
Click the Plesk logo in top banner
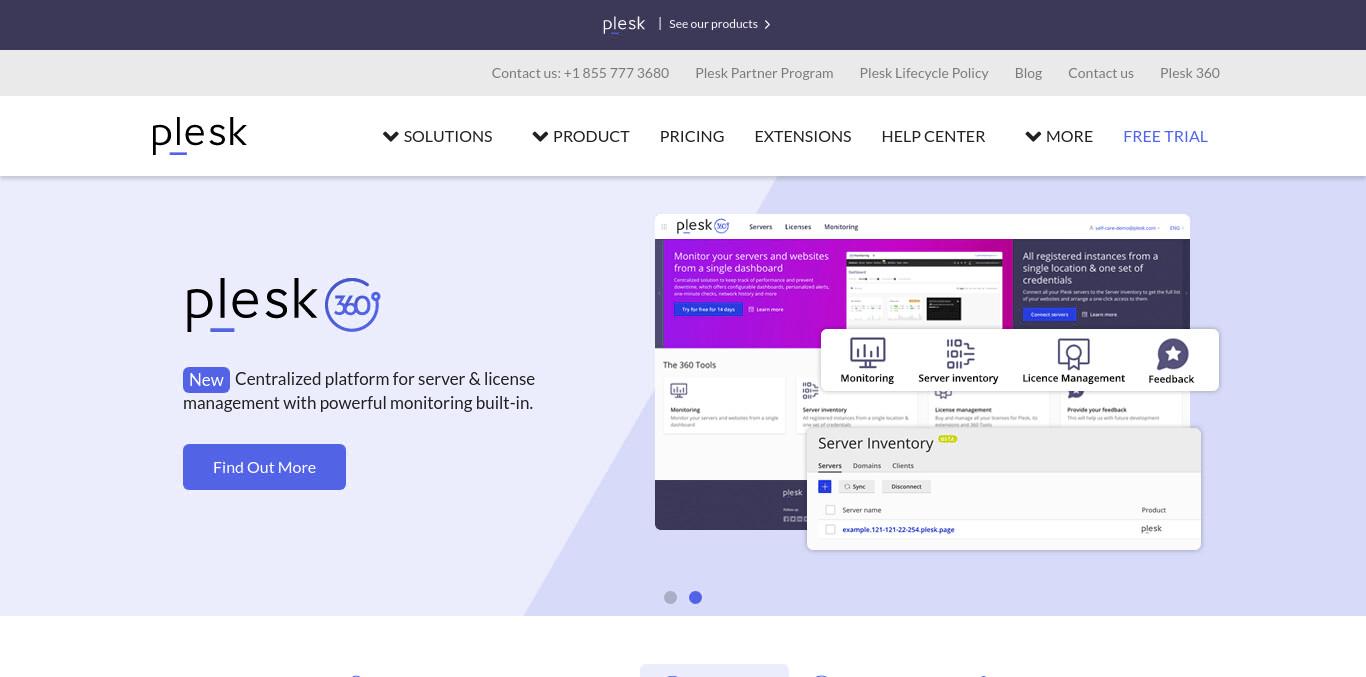pyautogui.click(x=624, y=24)
